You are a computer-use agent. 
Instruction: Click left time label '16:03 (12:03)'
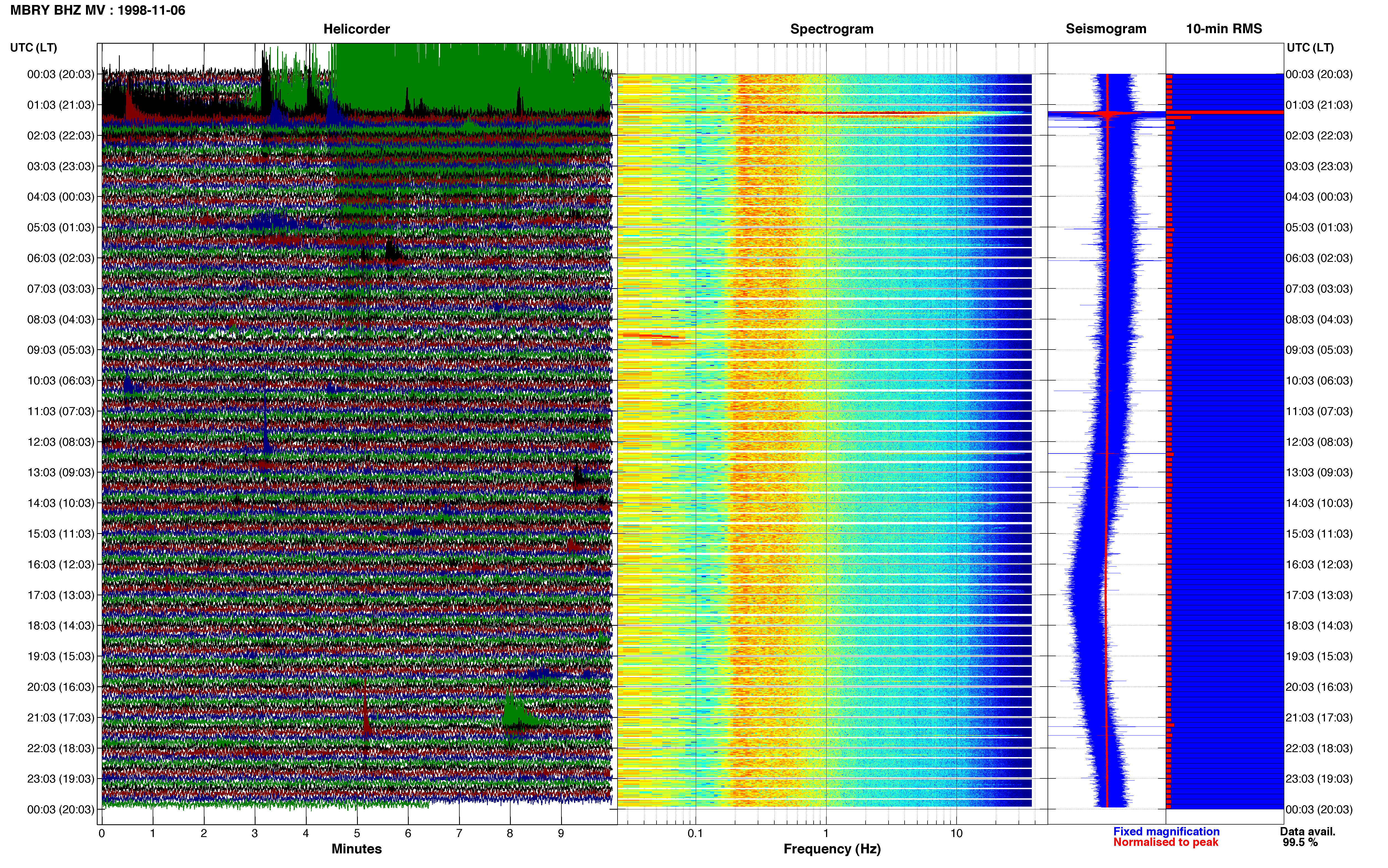61,564
